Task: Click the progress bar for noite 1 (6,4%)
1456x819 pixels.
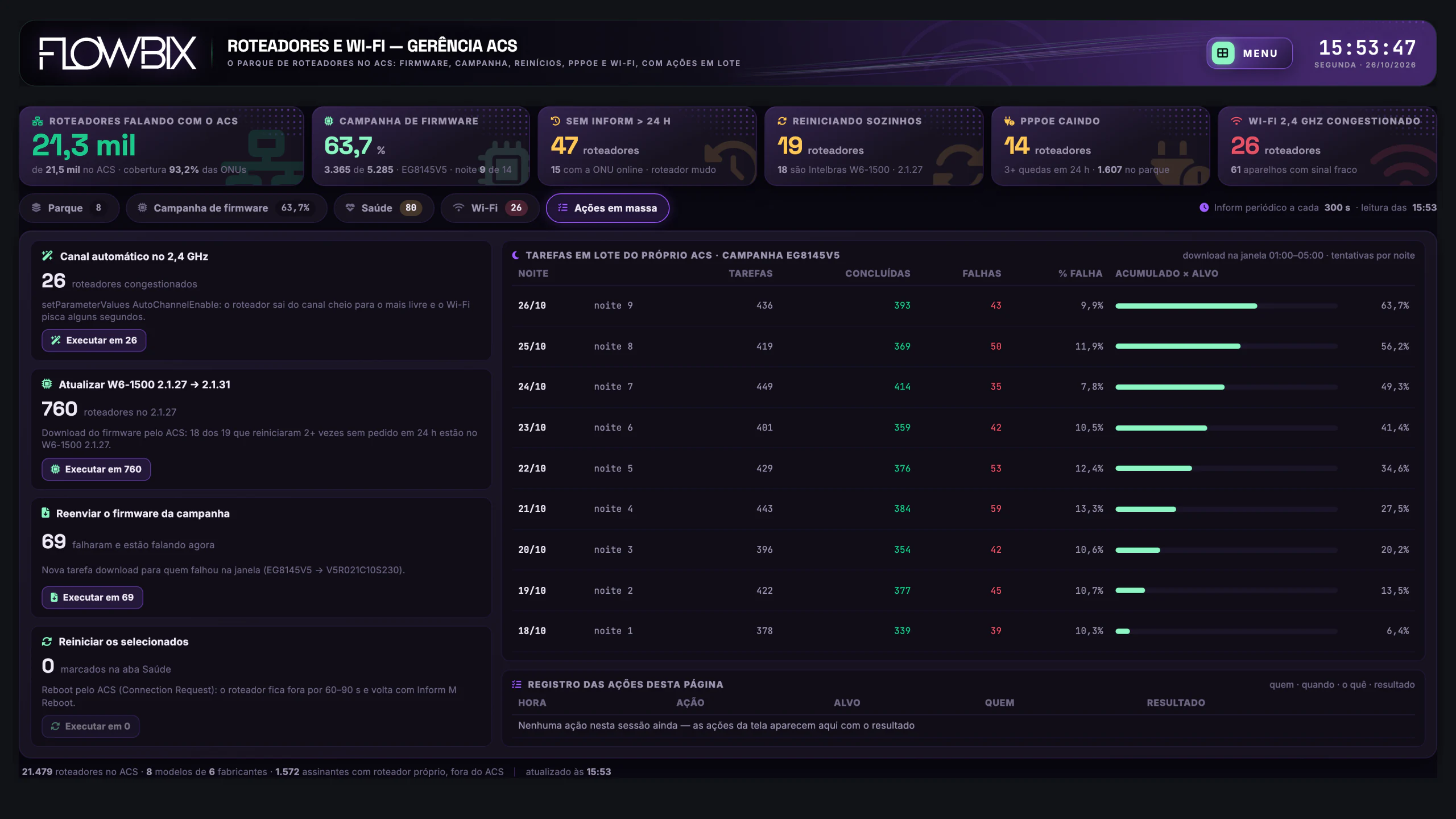Action: 1226,631
